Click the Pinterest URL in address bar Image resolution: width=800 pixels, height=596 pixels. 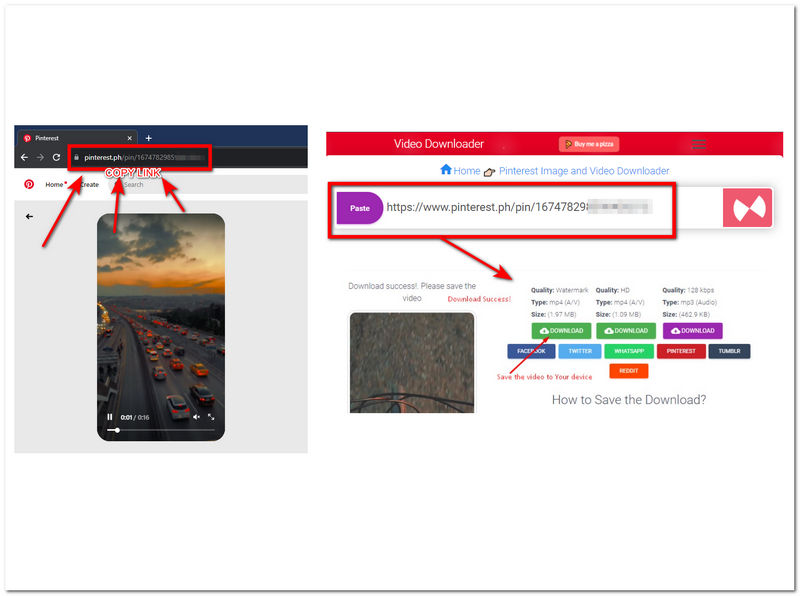(140, 158)
